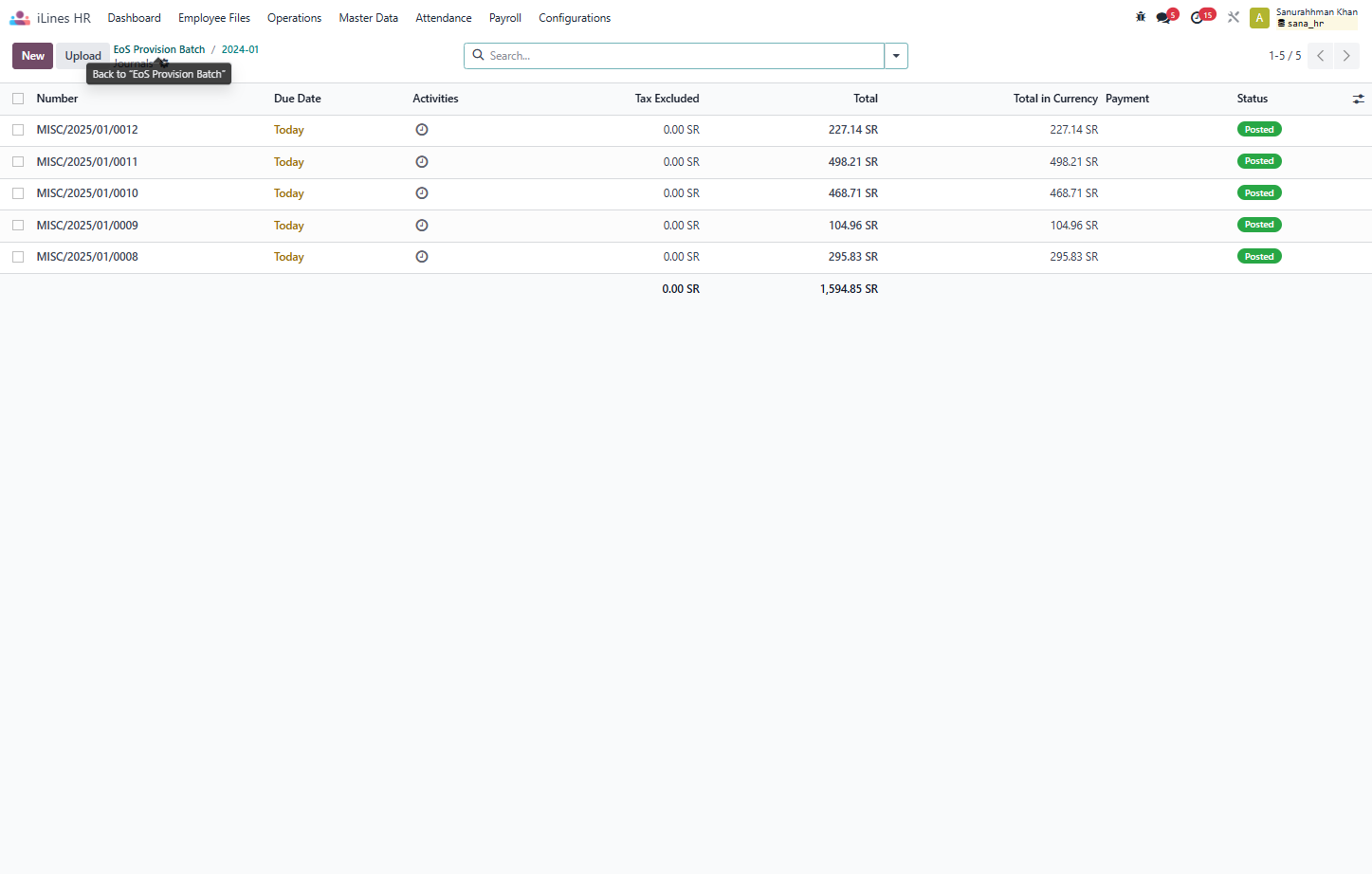Open entry MISC/2025/01/0010
The width and height of the screenshot is (1372, 874).
pos(87,193)
